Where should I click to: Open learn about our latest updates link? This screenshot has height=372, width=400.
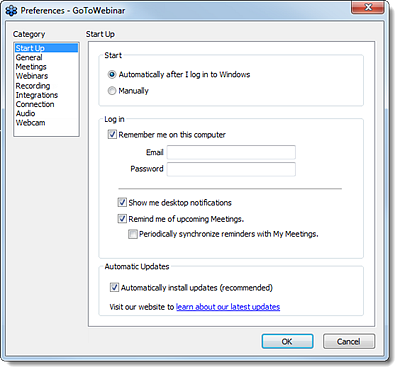[x=228, y=307]
